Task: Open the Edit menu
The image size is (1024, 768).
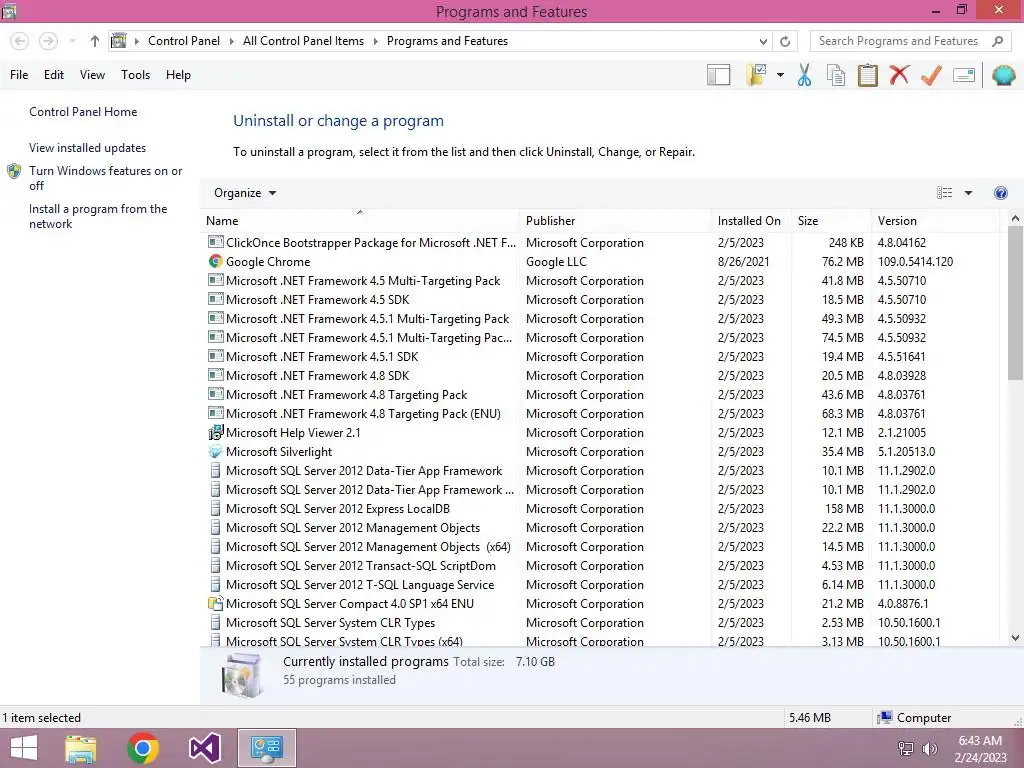Action: point(54,74)
